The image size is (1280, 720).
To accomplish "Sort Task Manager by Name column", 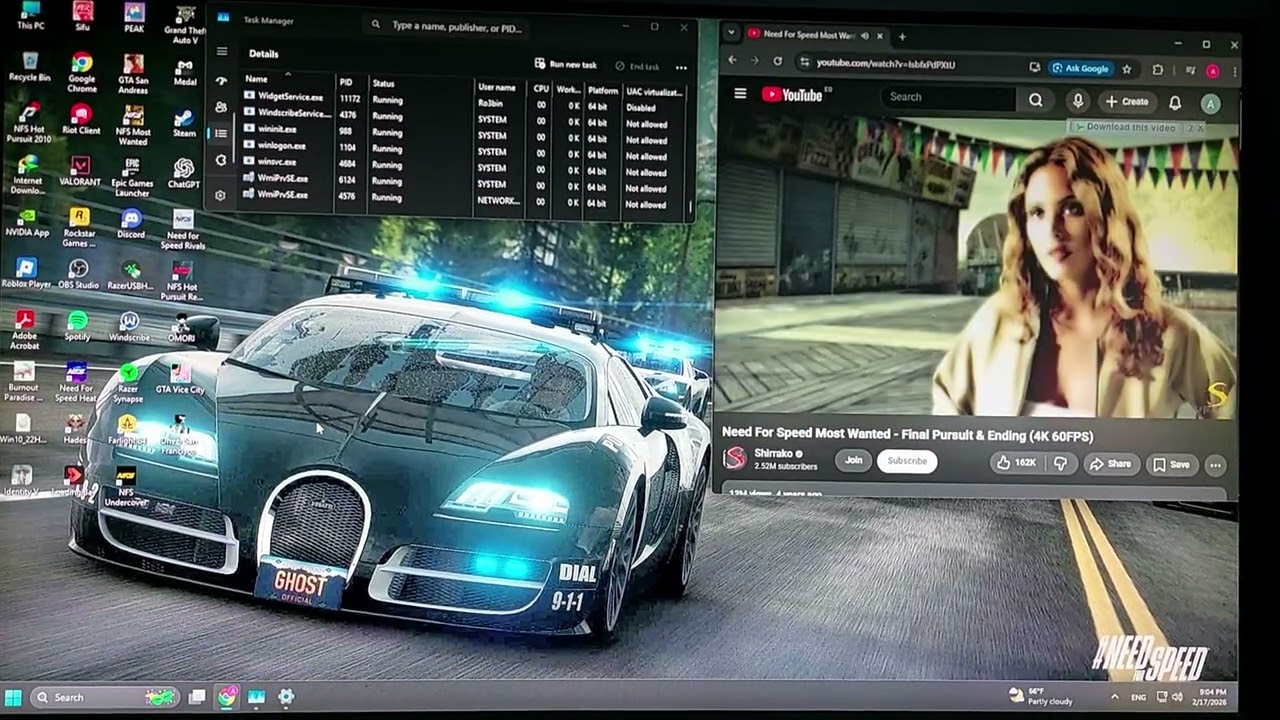I will (x=256, y=78).
